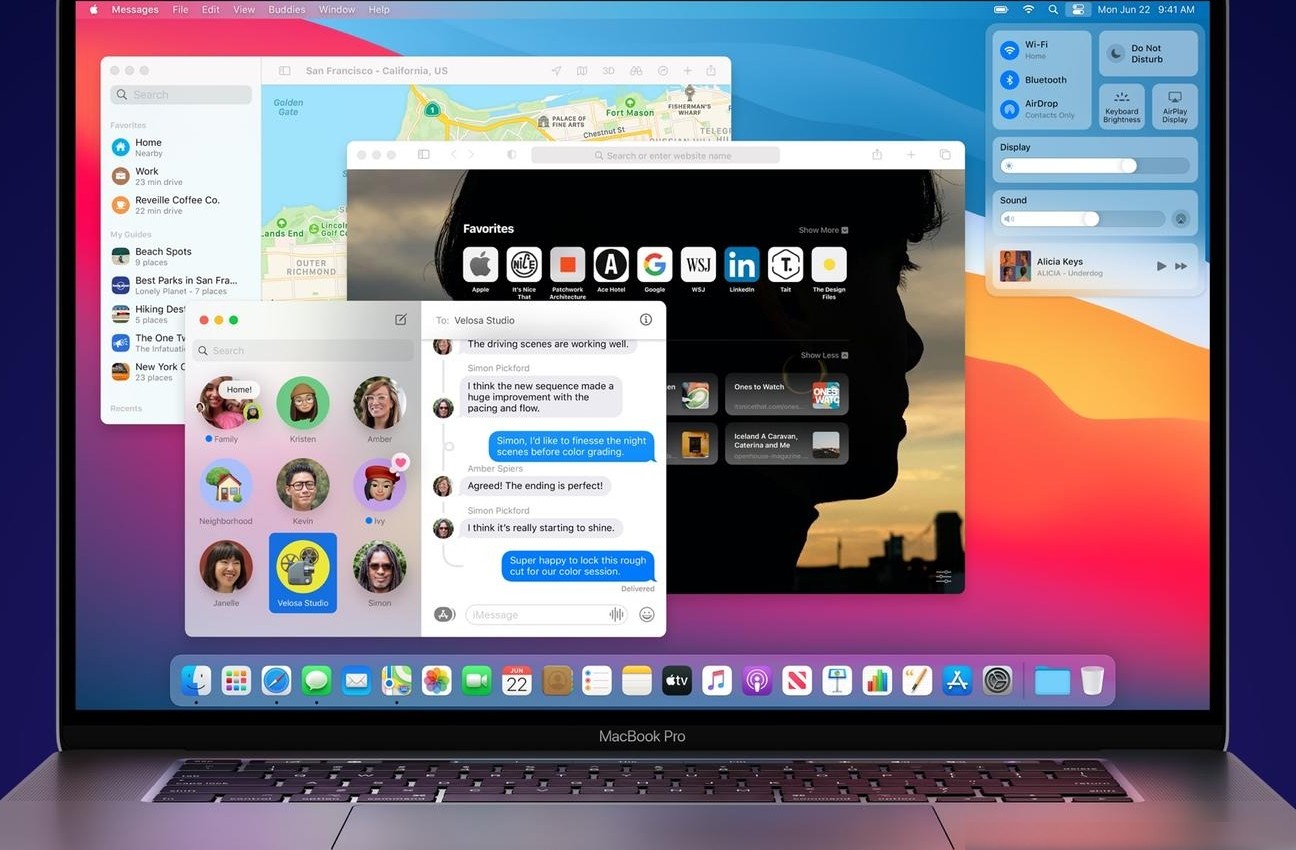The width and height of the screenshot is (1296, 850).
Task: Open AirPlay Display control
Action: click(x=1175, y=107)
